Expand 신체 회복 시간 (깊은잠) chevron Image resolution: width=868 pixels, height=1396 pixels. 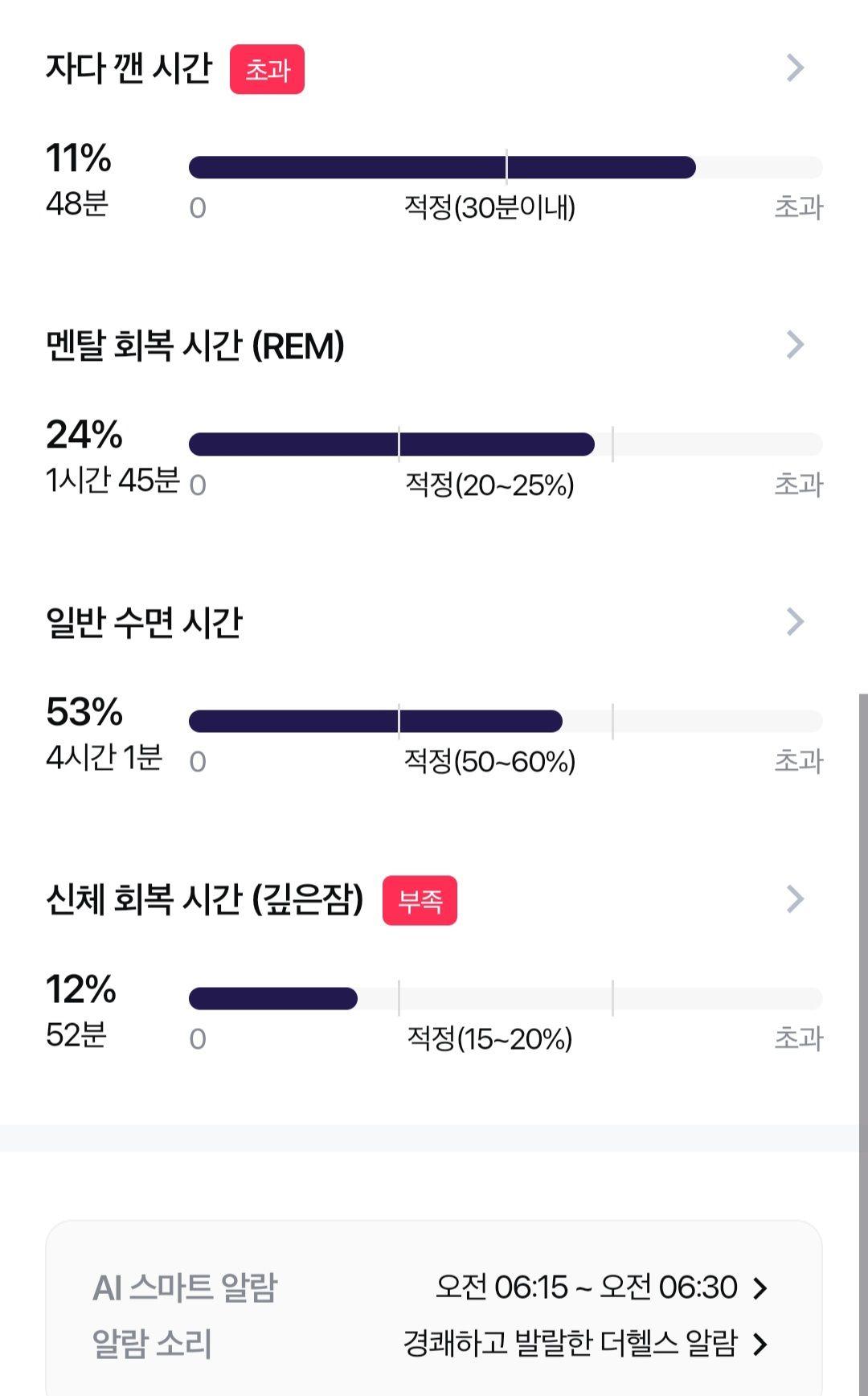click(x=795, y=899)
